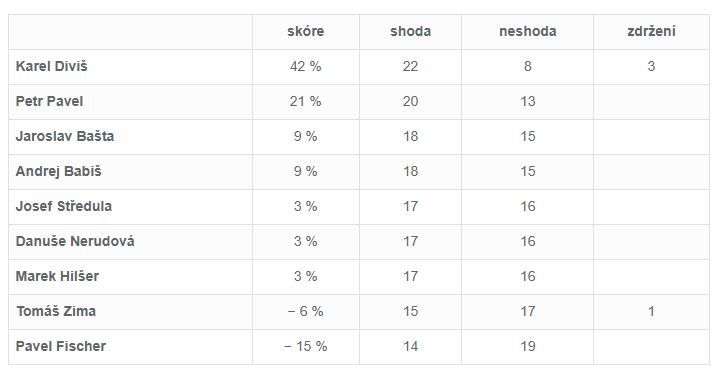Click the skóre column header

306,32
